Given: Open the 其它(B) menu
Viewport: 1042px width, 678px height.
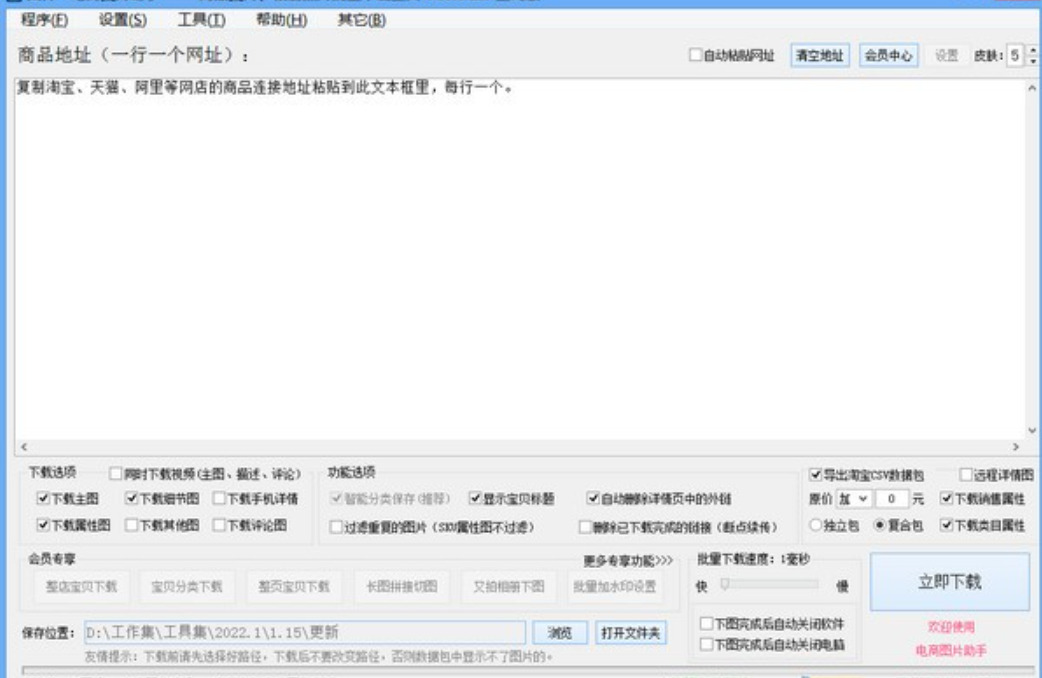Looking at the screenshot, I should (x=361, y=20).
